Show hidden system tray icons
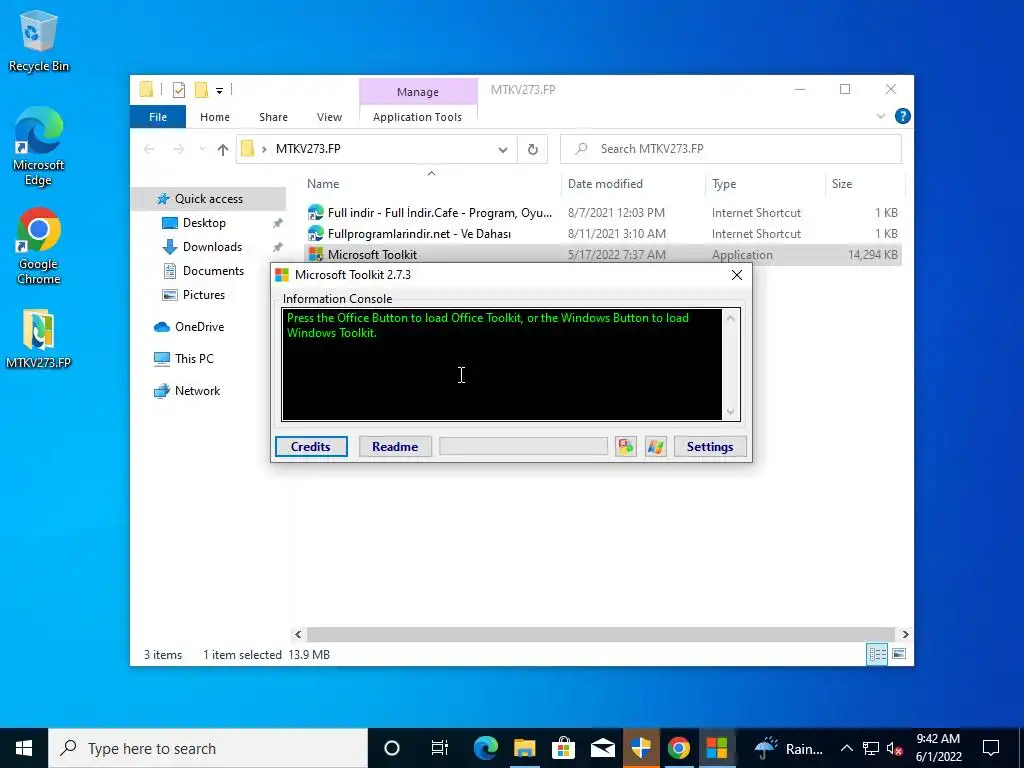Viewport: 1024px width, 768px height. click(x=846, y=748)
